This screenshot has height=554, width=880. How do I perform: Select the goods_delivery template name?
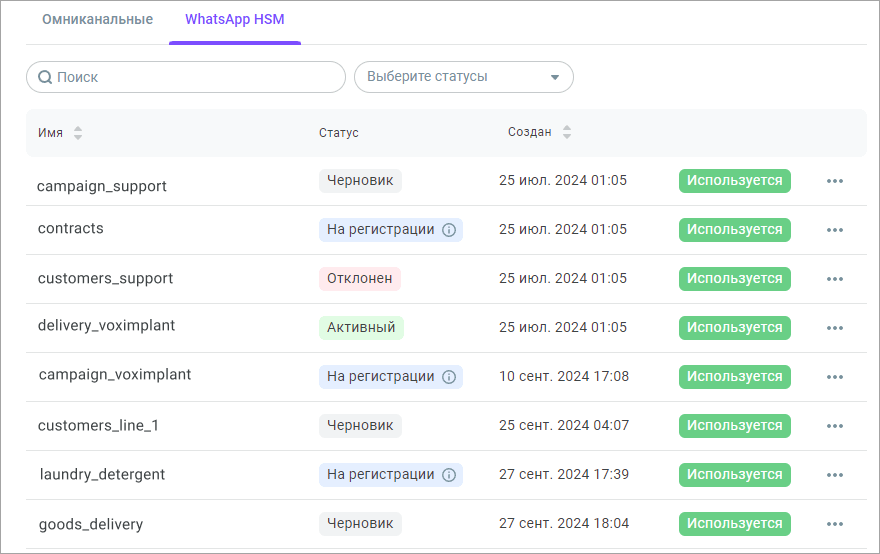point(91,524)
